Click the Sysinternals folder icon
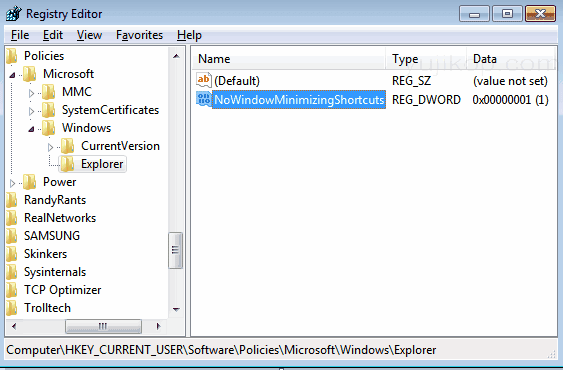This screenshot has width=563, height=370. tap(12, 272)
